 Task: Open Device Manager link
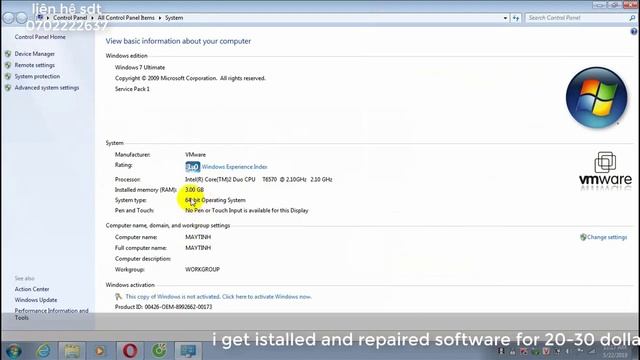pos(35,54)
